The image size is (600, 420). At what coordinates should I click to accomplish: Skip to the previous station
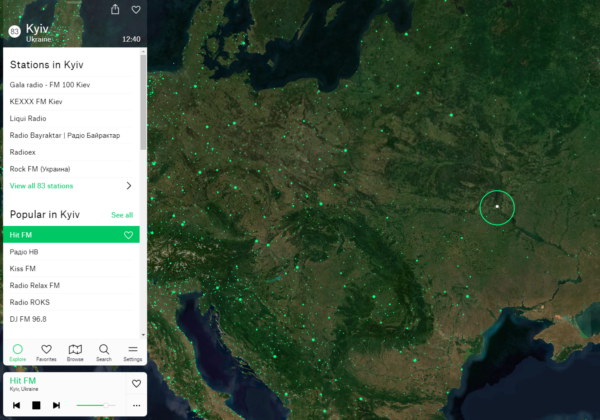(x=16, y=405)
